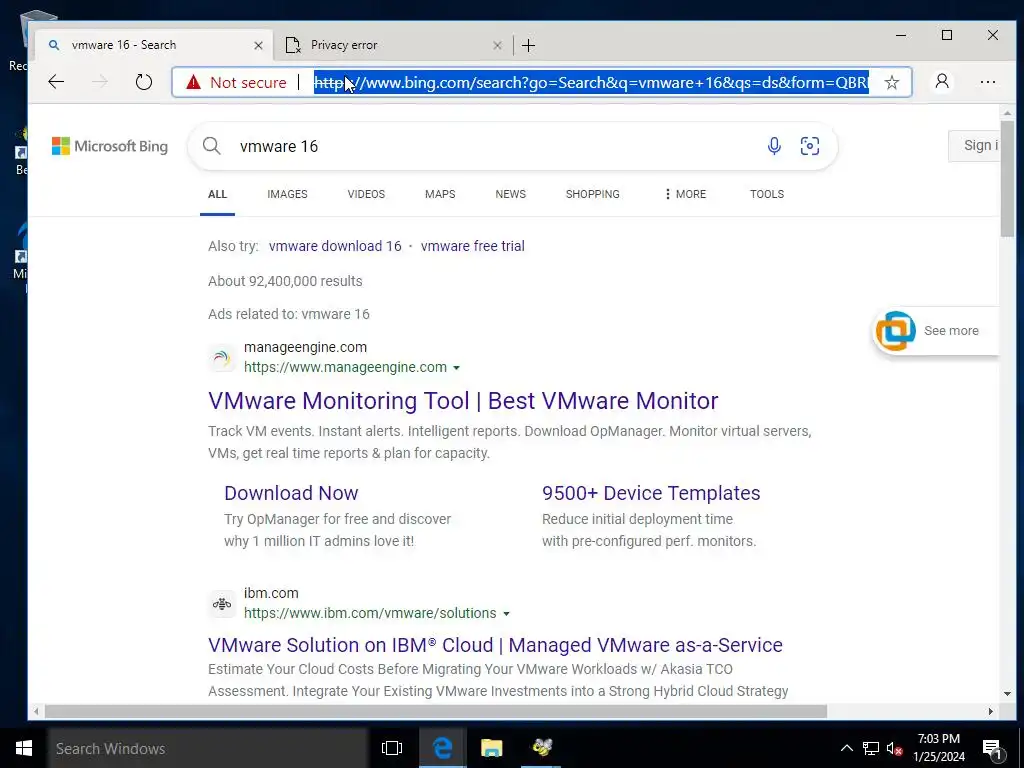
Task: Click the manageengine.com site favicon
Action: [221, 358]
